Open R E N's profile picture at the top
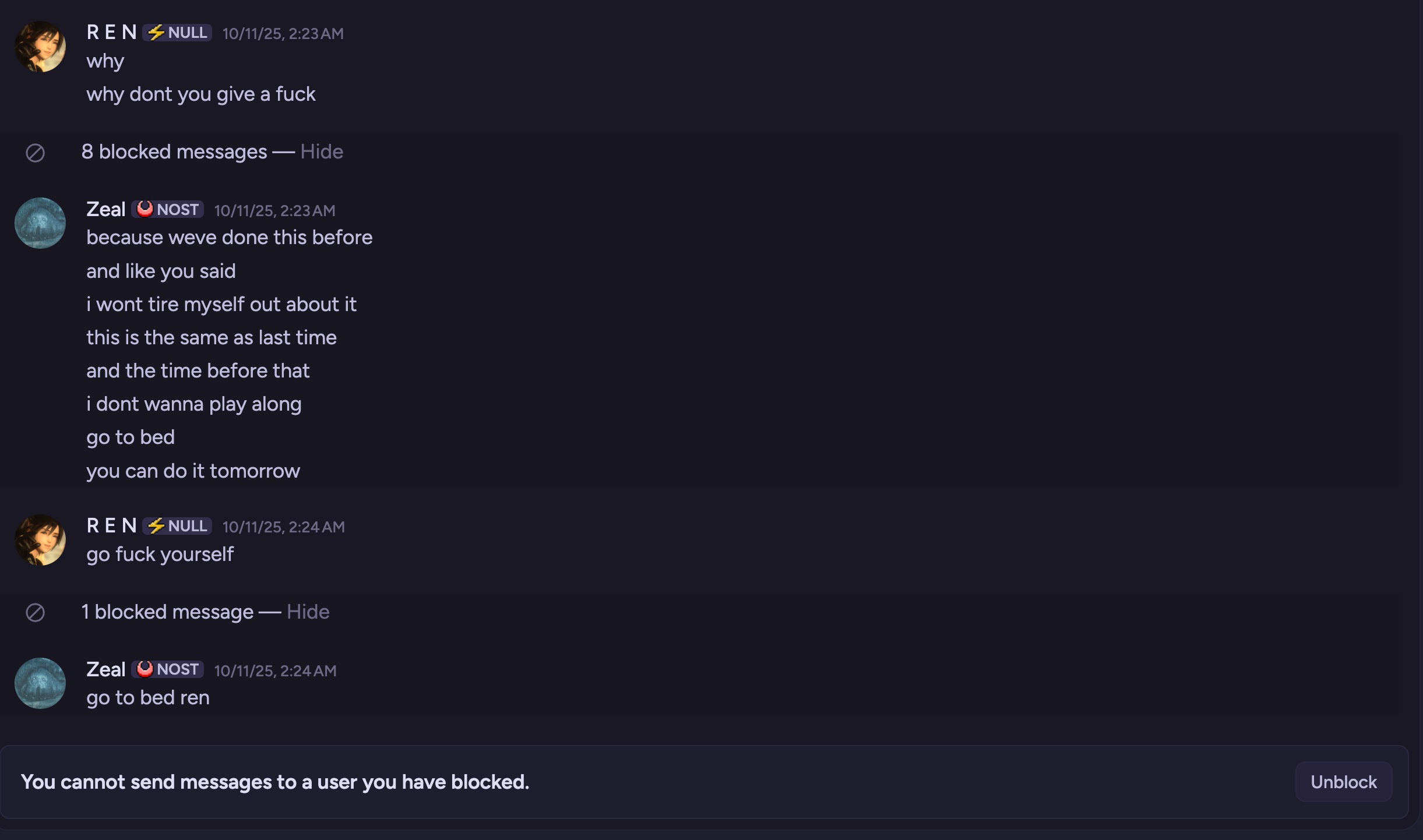The width and height of the screenshot is (1423, 840). 40,47
